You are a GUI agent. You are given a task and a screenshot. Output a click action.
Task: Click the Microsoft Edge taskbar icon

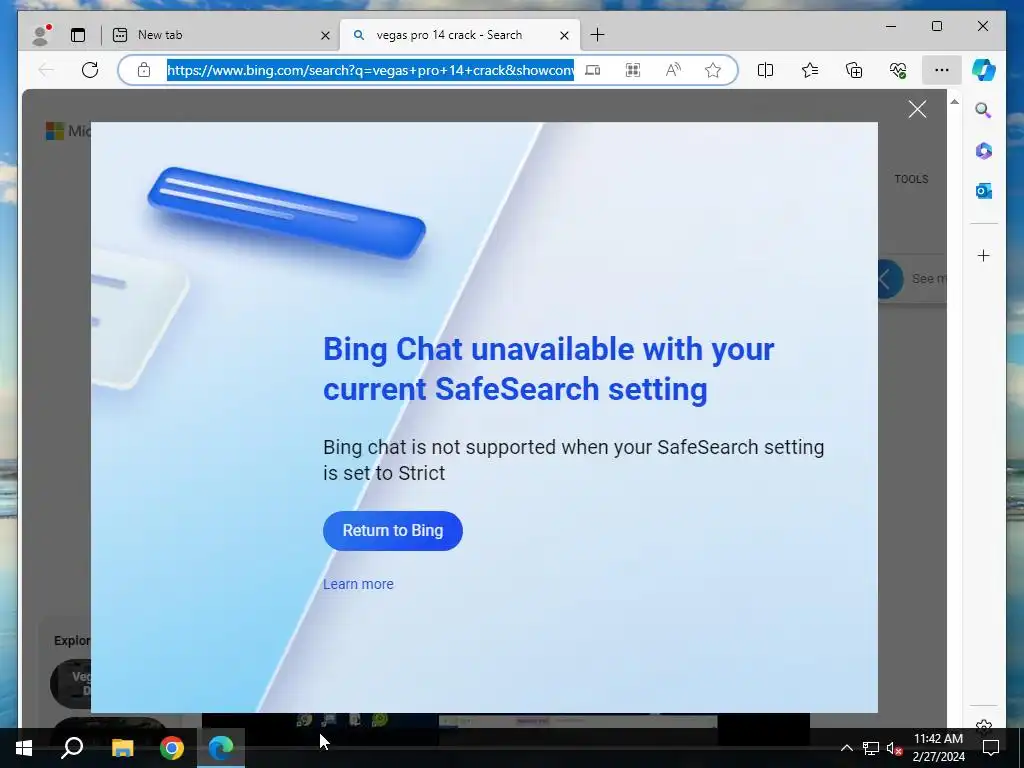(221, 748)
